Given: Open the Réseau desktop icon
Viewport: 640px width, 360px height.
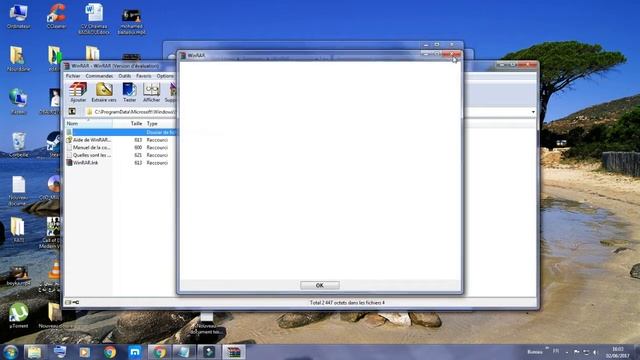Looking at the screenshot, I should [x=18, y=102].
